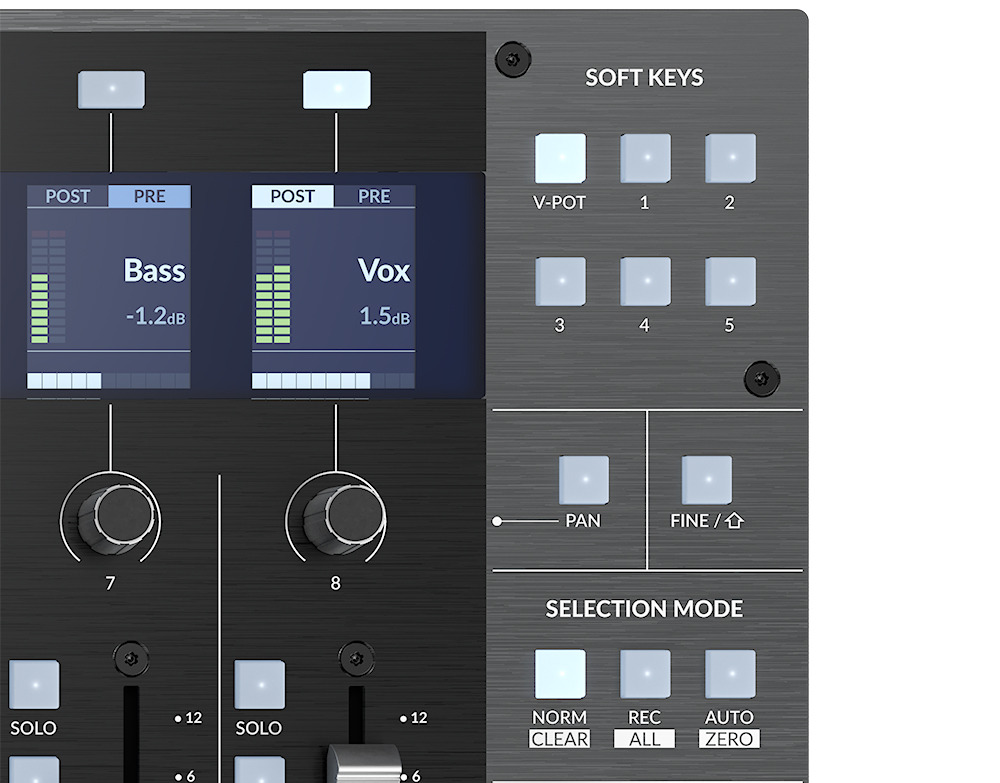This screenshot has width=1000, height=783.
Task: Grab channel 8 fader cap
Action: tap(365, 763)
